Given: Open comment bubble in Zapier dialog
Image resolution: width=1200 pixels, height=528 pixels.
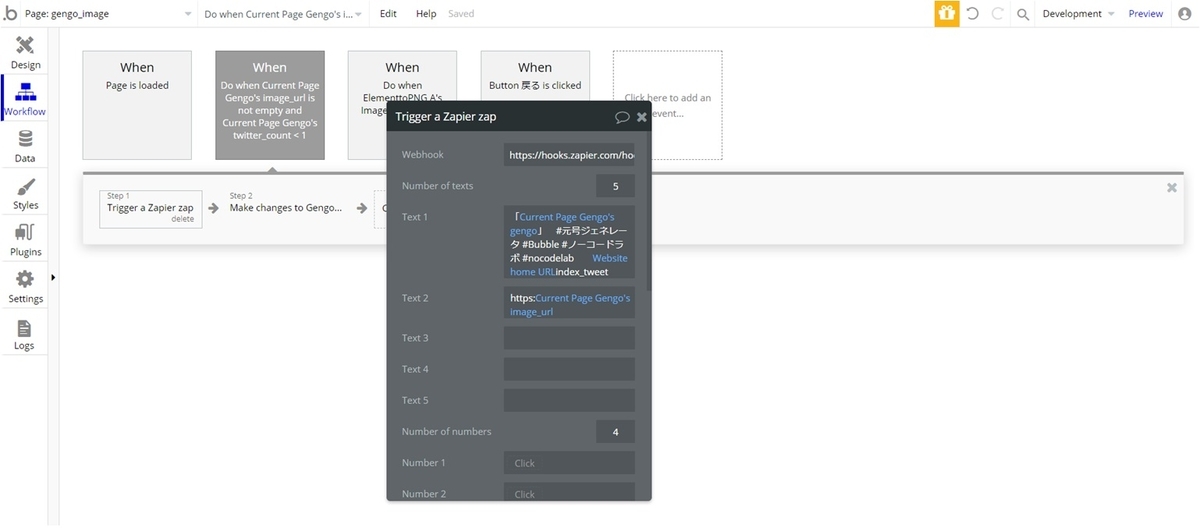Looking at the screenshot, I should pyautogui.click(x=622, y=117).
